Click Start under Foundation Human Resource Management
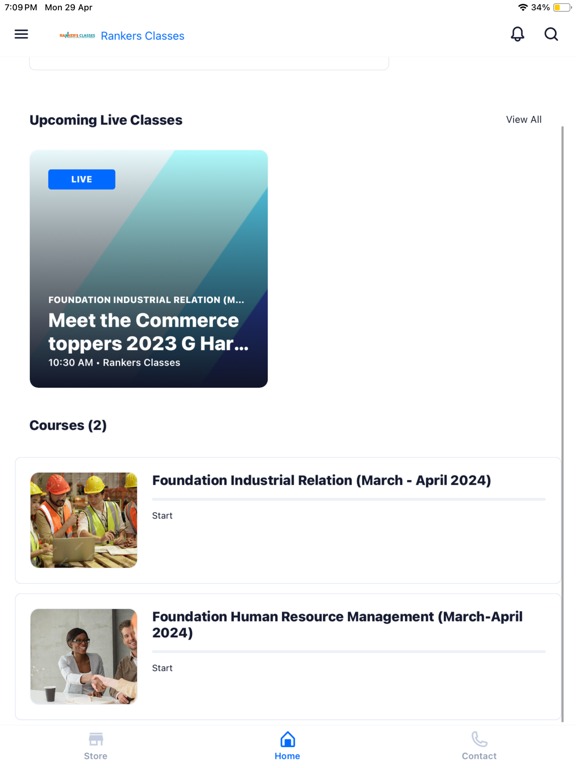 click(x=162, y=668)
